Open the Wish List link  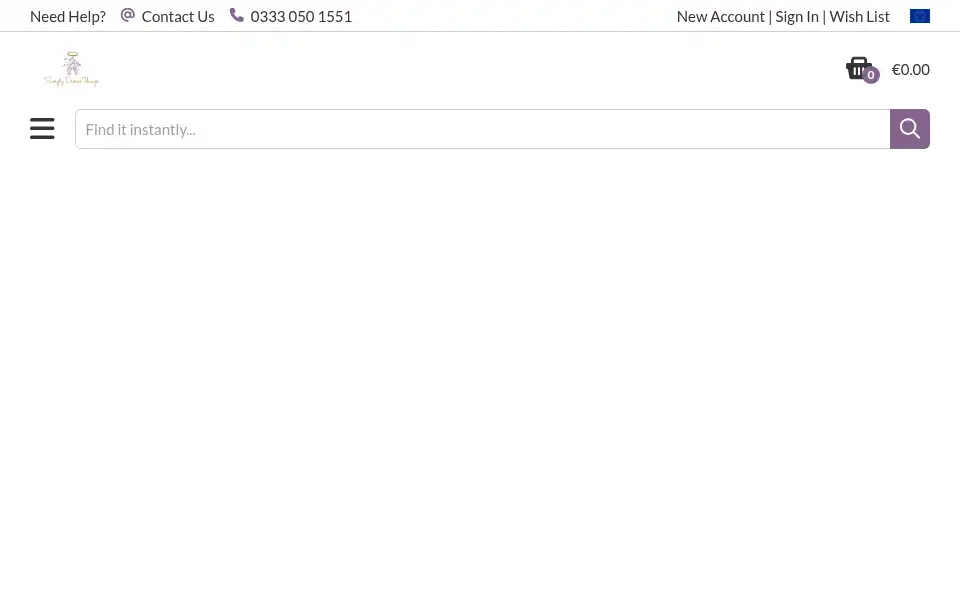point(859,17)
